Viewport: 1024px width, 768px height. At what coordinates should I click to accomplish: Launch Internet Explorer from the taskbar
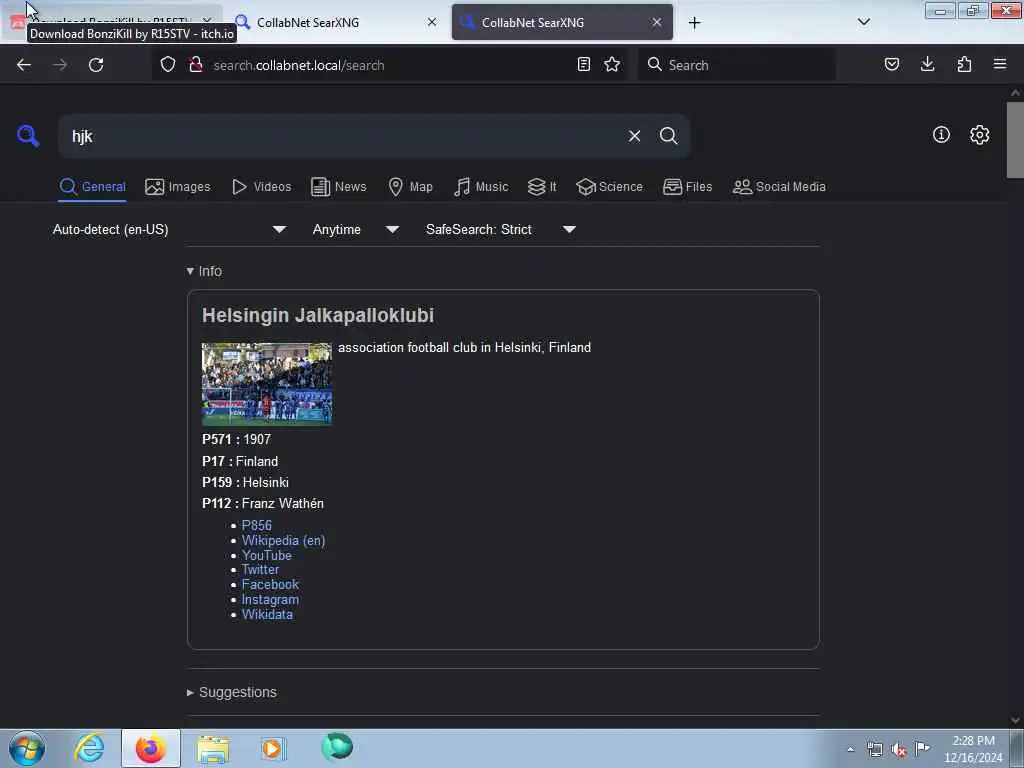(89, 748)
